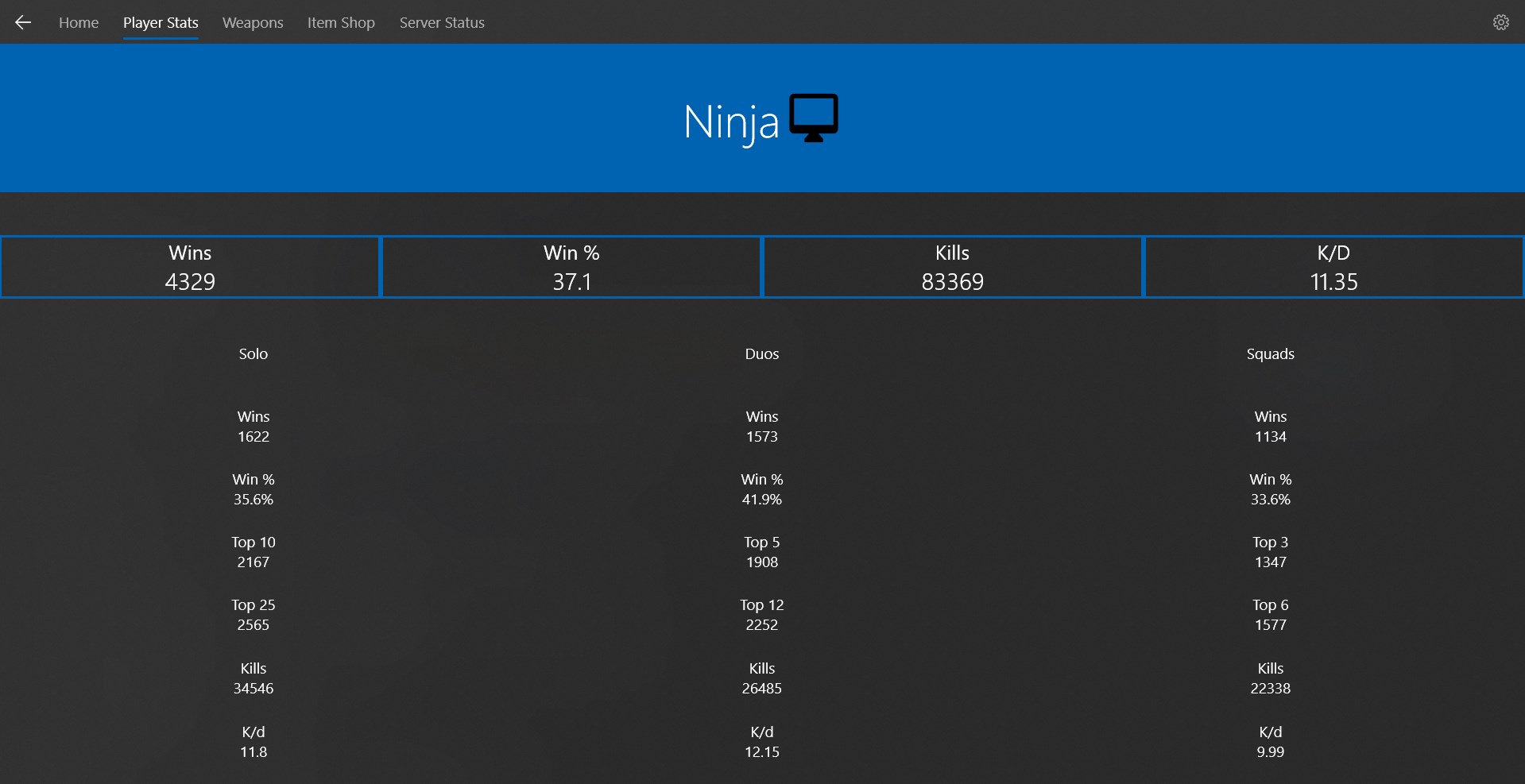Select the overall K/D 11.35 tile
Viewport: 1525px width, 784px height.
pos(1334,267)
